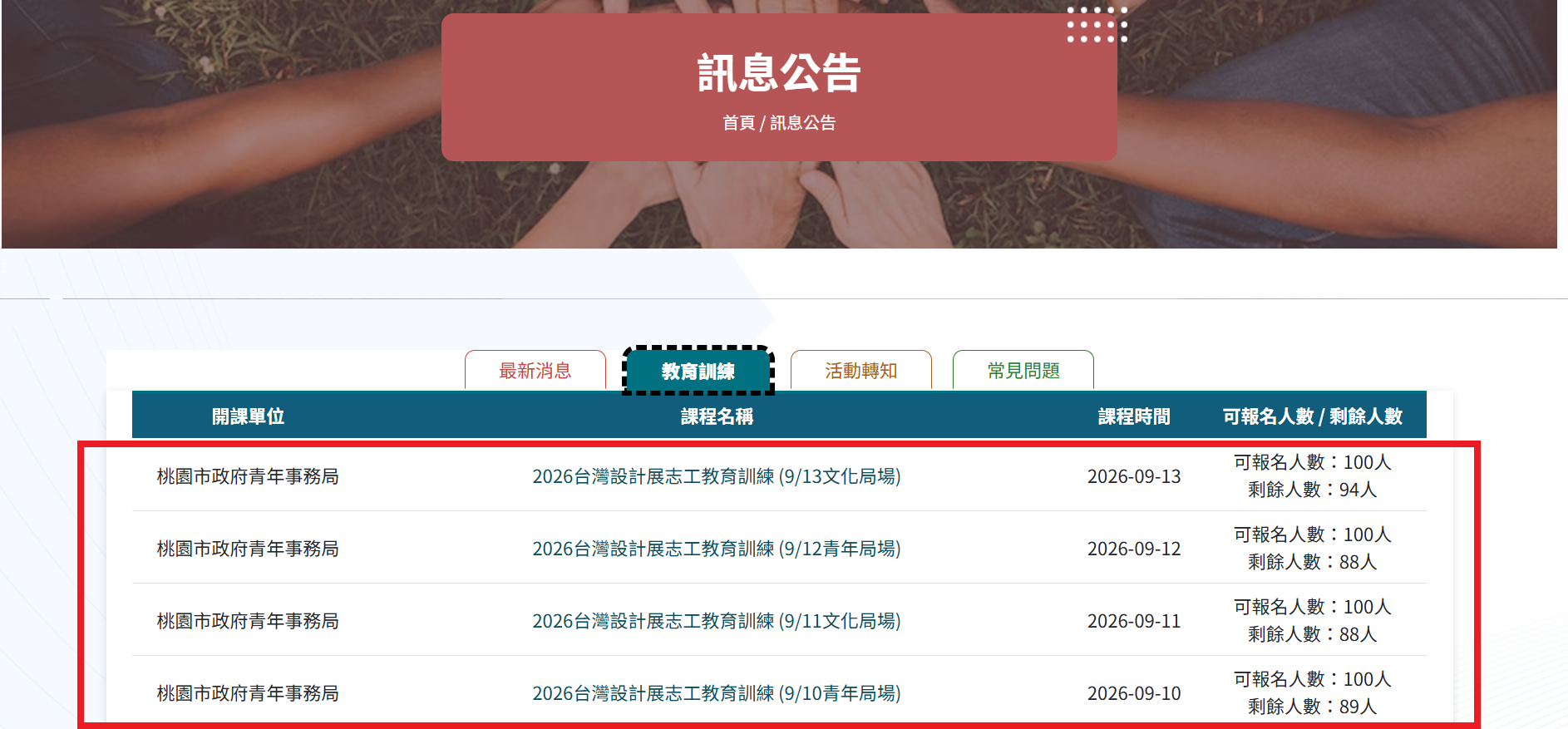Open the 最新消息 tab
This screenshot has width=1568, height=729.
tap(535, 370)
